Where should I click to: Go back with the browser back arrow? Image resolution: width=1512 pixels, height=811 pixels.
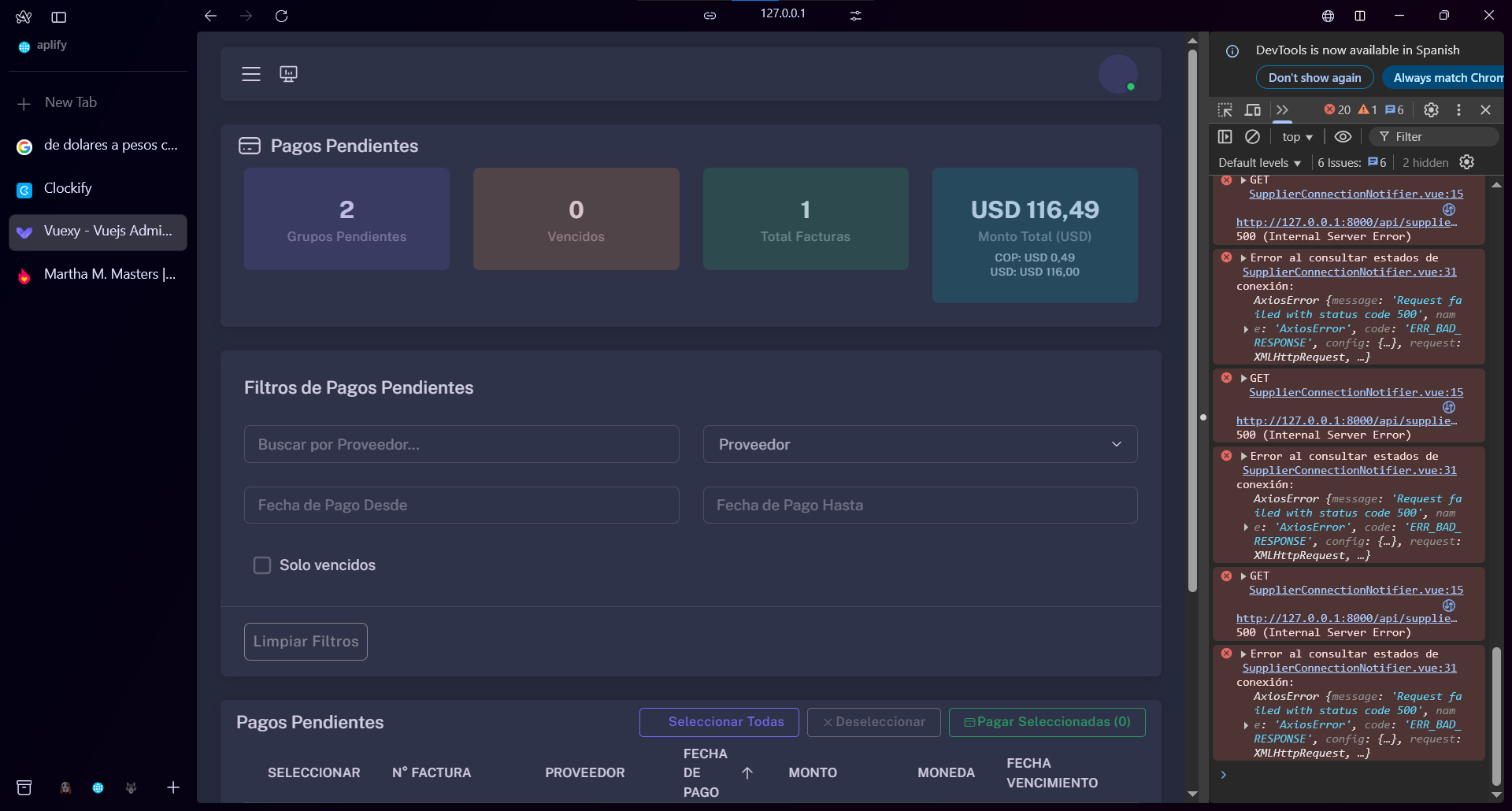210,16
